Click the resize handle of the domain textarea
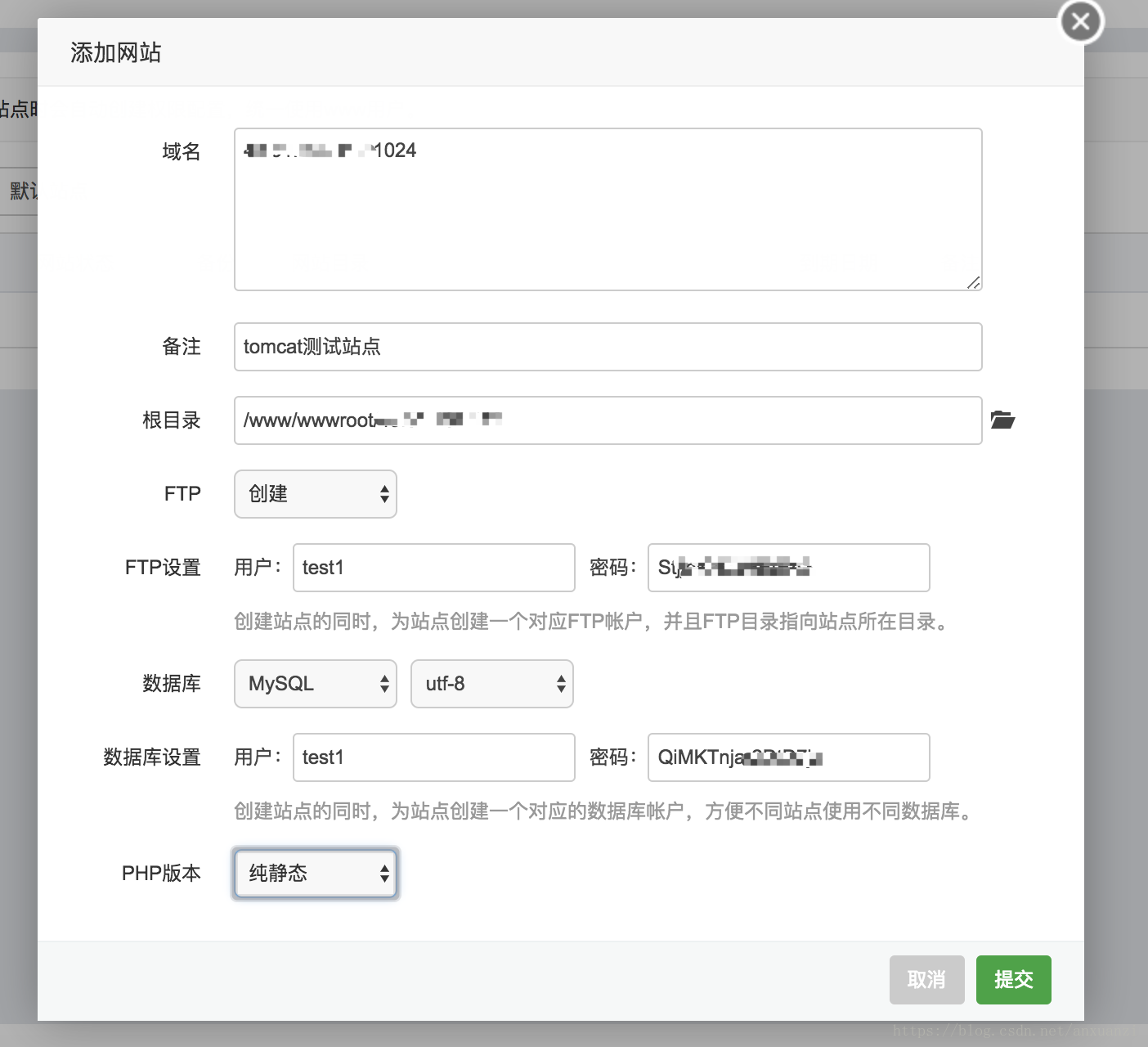This screenshot has width=1148, height=1047. pos(974,283)
